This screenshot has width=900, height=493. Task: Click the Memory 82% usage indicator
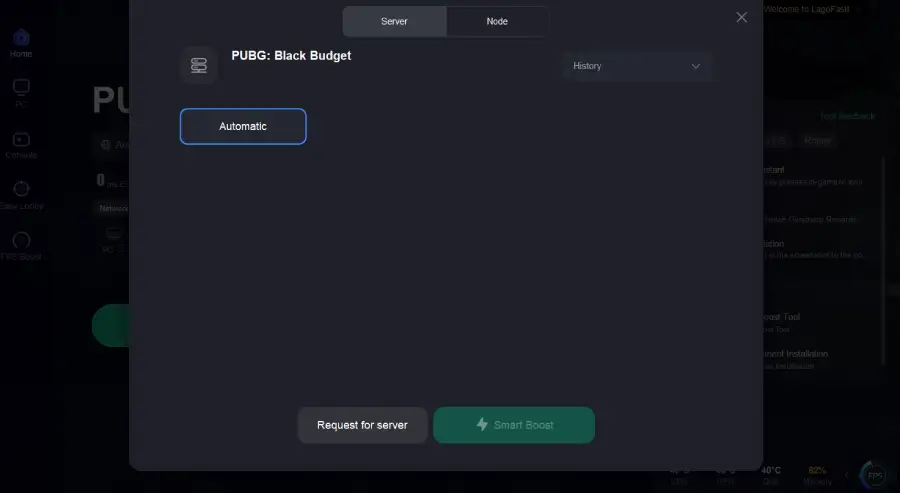click(x=817, y=474)
